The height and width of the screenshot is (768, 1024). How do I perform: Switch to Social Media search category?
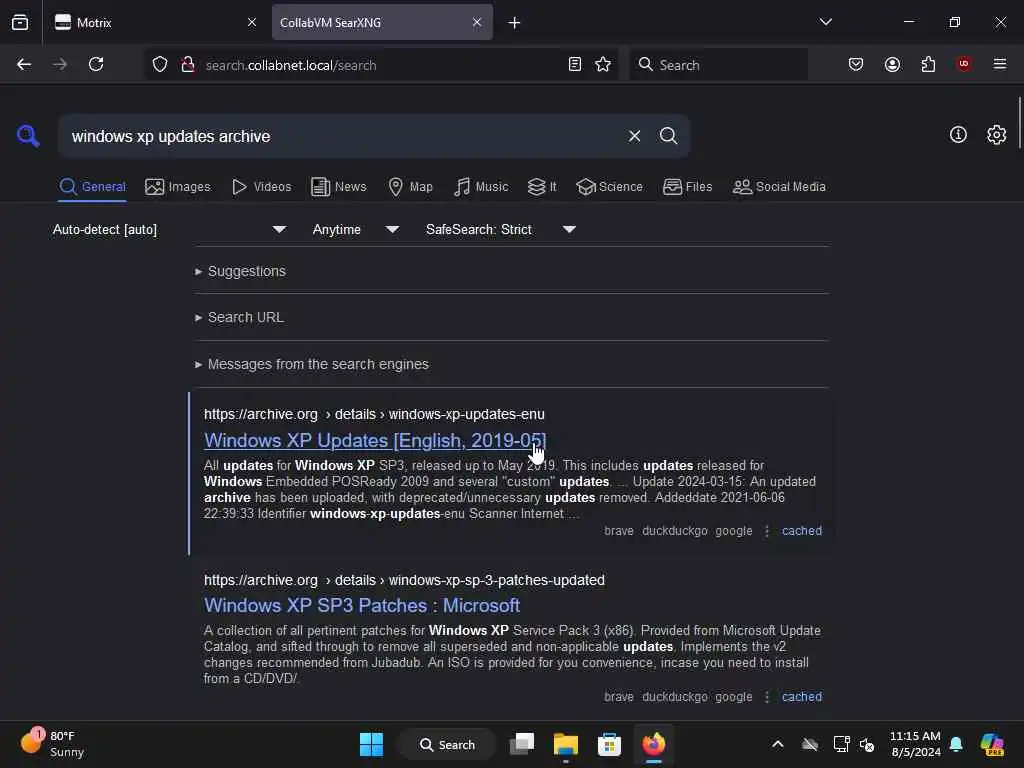[x=779, y=187]
